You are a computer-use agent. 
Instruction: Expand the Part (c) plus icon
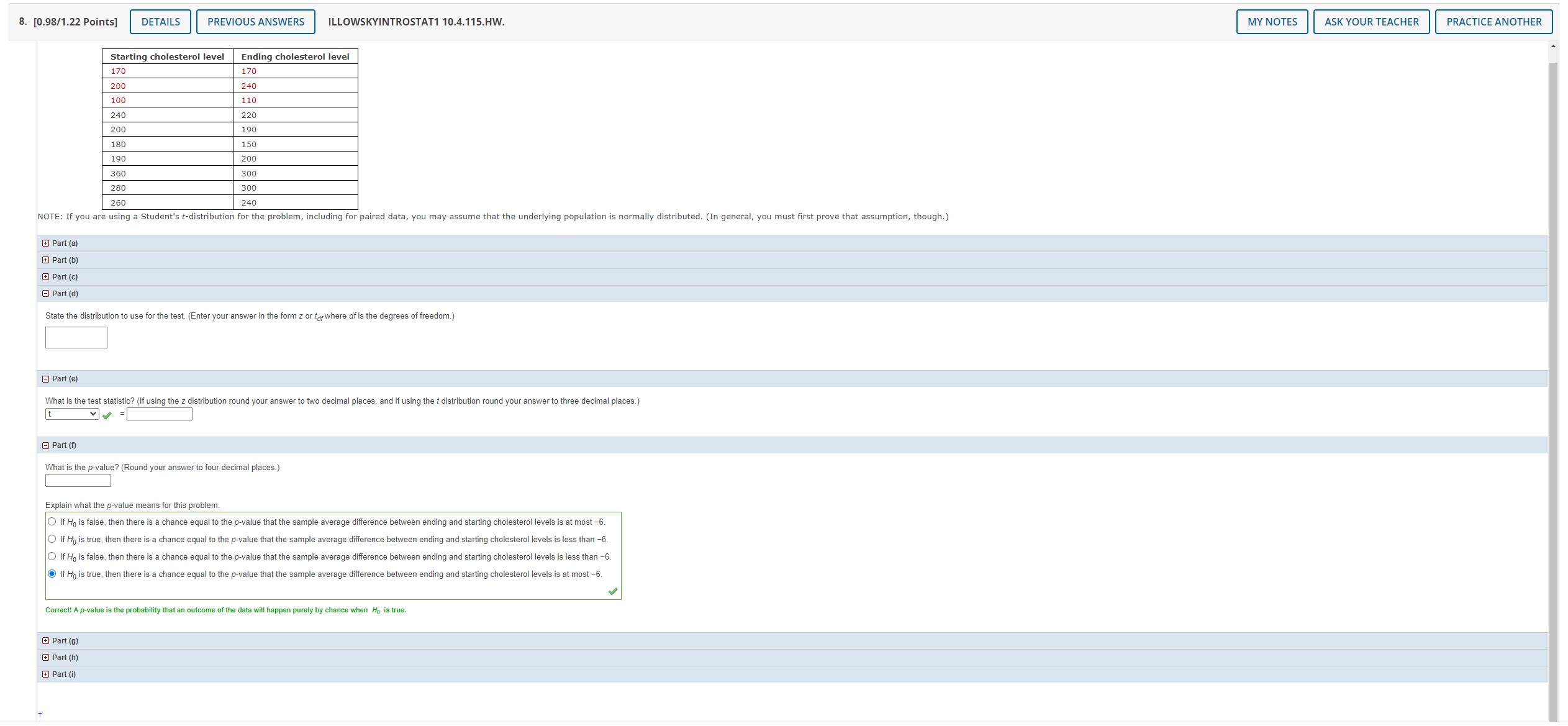click(46, 277)
